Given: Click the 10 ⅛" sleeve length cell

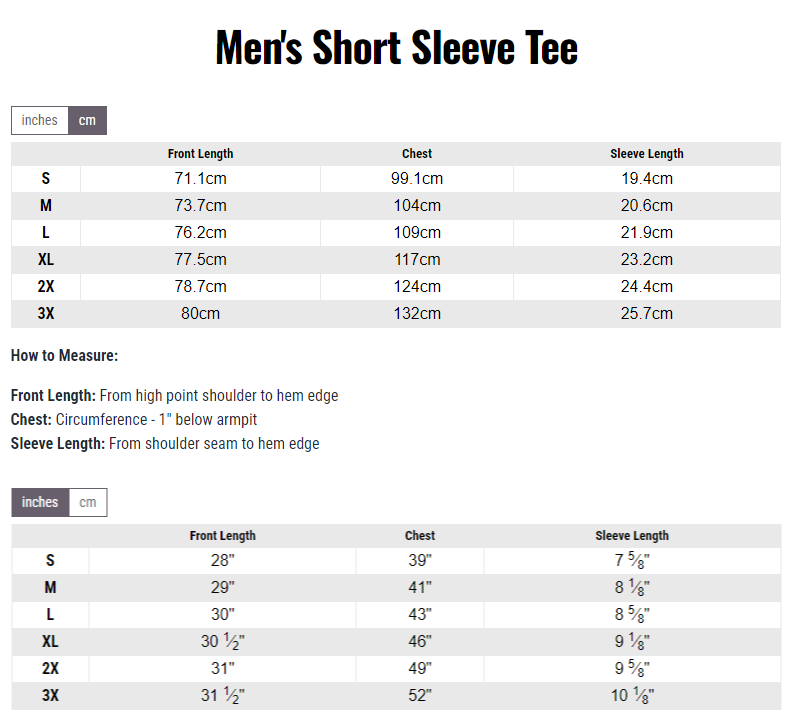Looking at the screenshot, I should (x=632, y=696).
